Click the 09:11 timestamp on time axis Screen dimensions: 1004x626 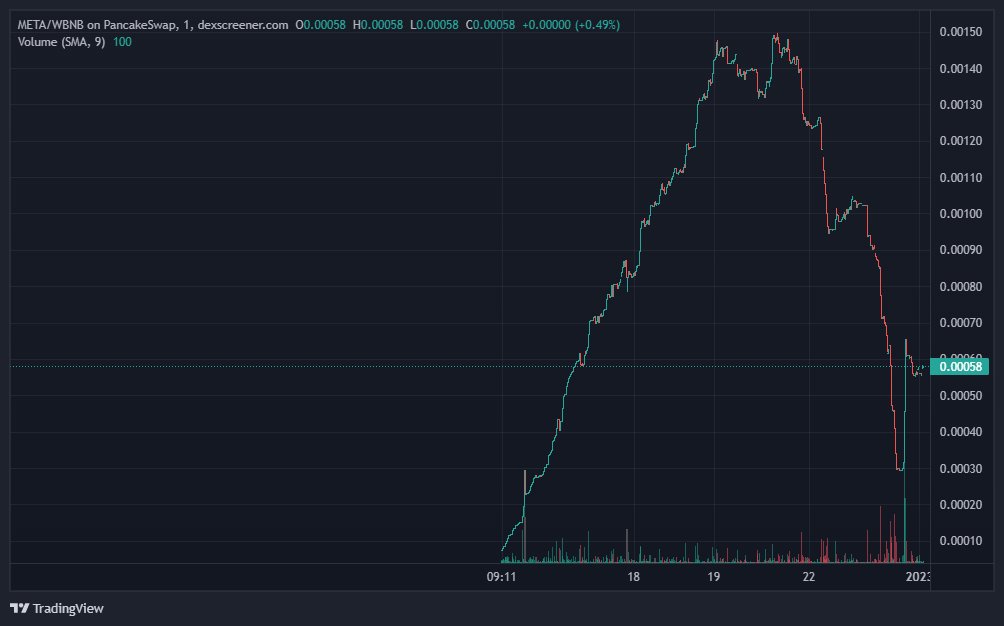[x=501, y=576]
